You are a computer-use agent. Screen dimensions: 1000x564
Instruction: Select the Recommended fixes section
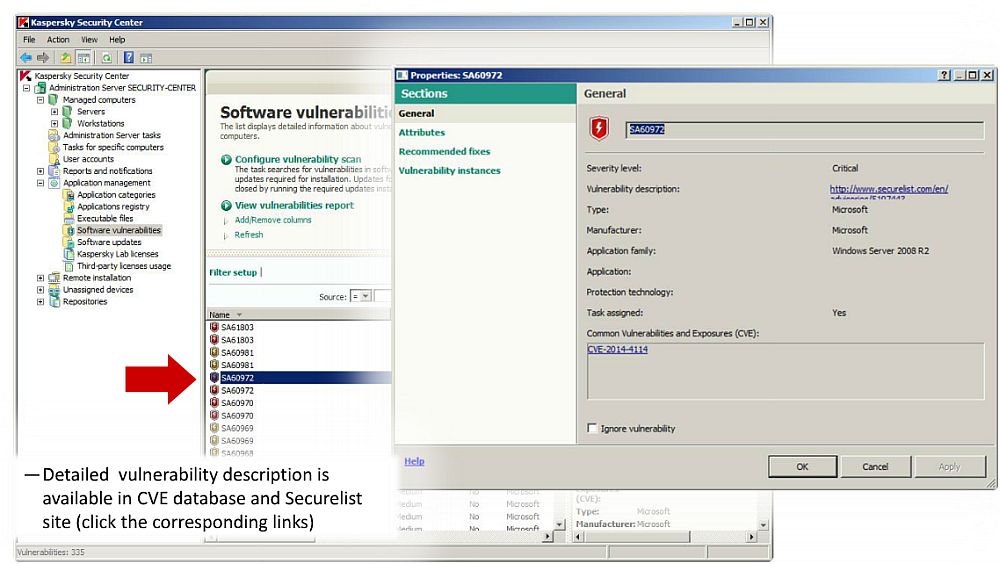tap(445, 152)
